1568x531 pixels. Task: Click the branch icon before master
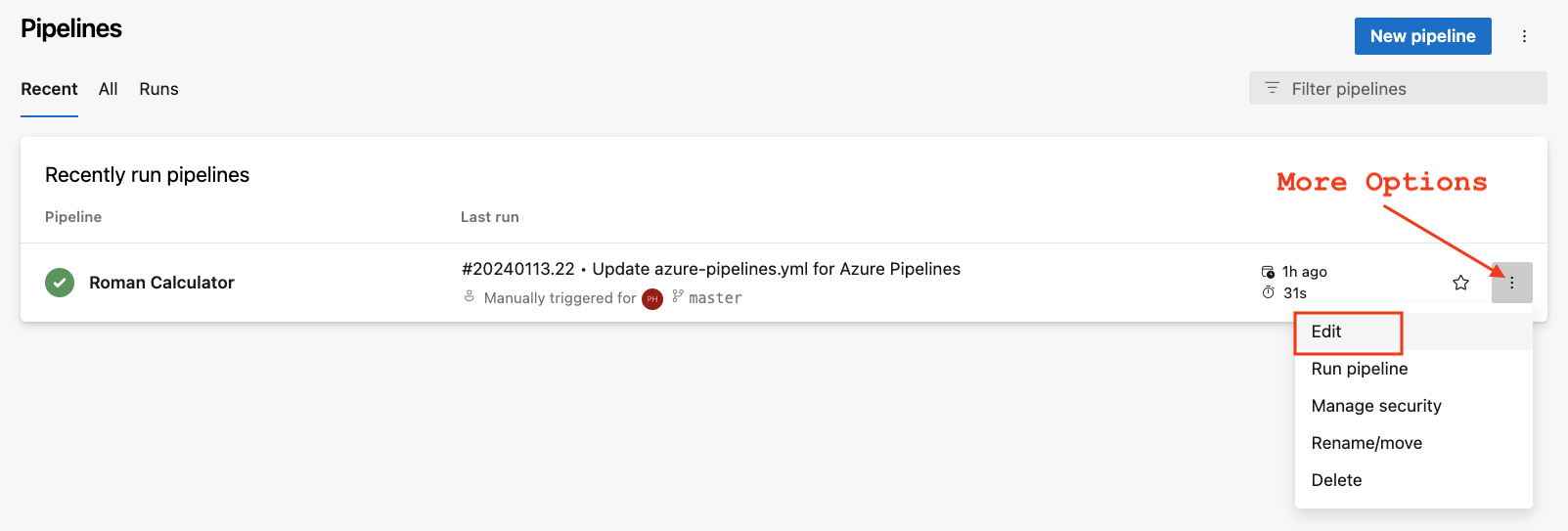click(x=677, y=295)
